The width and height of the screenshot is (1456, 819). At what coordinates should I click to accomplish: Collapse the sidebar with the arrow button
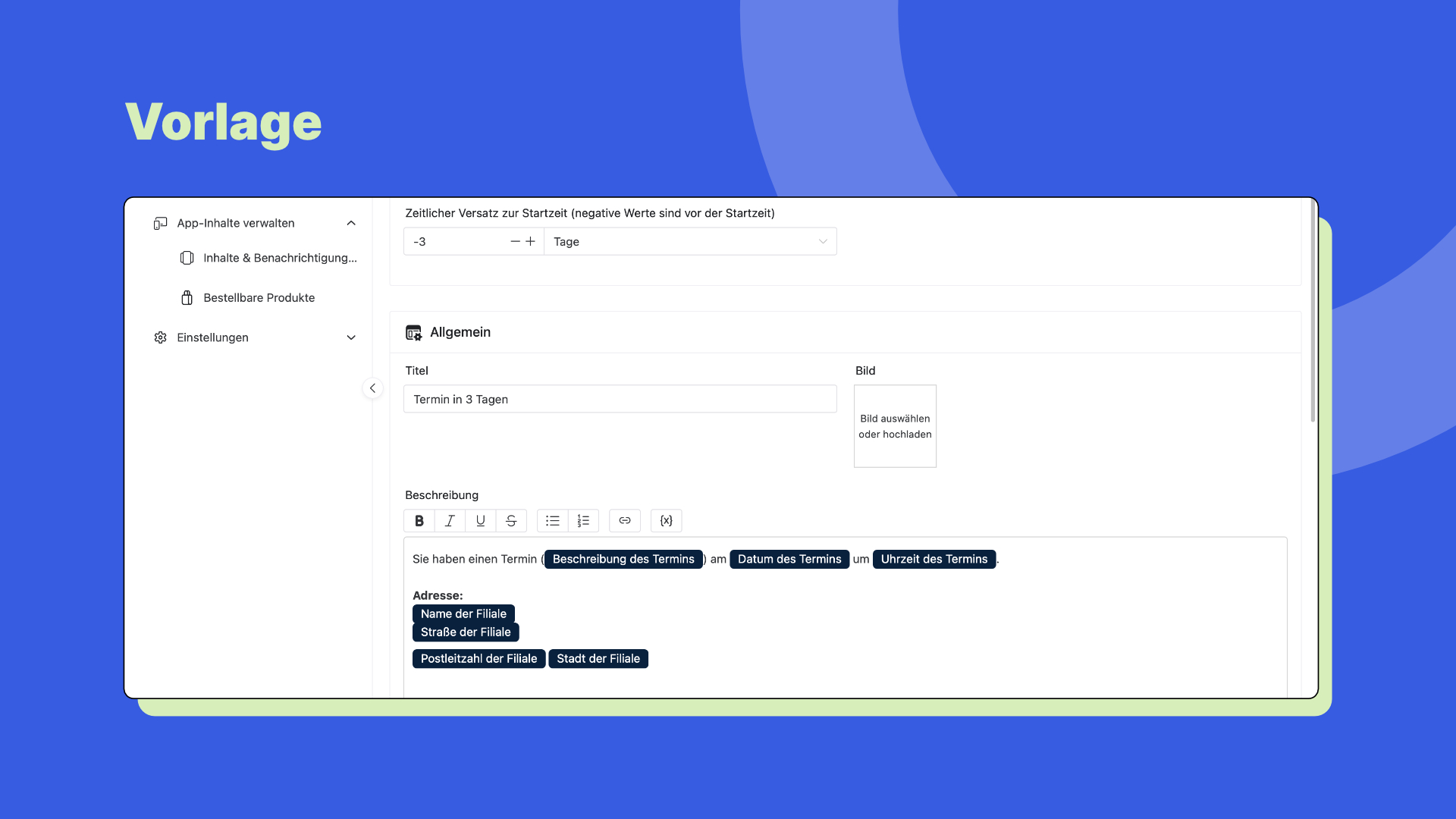(x=372, y=388)
